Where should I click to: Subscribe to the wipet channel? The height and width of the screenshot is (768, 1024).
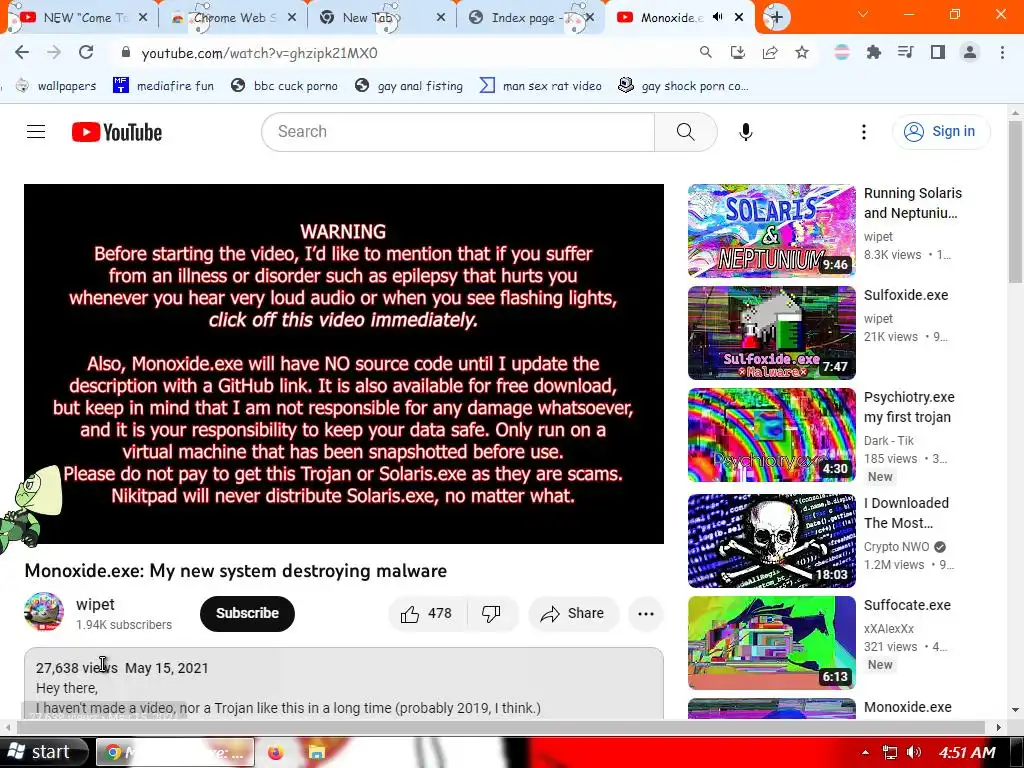[x=248, y=614]
